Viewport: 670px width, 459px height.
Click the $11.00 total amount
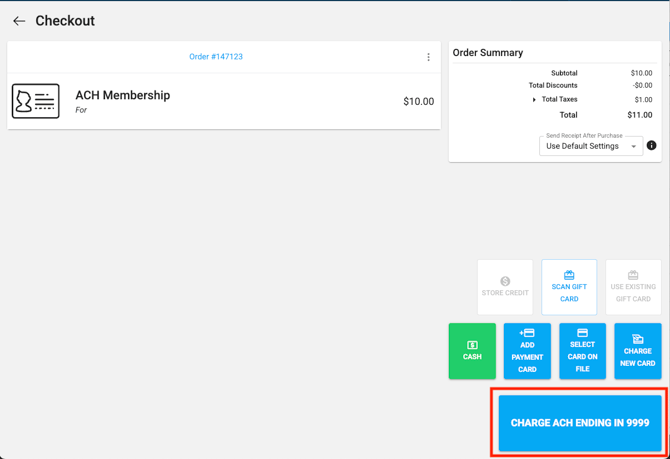click(640, 115)
